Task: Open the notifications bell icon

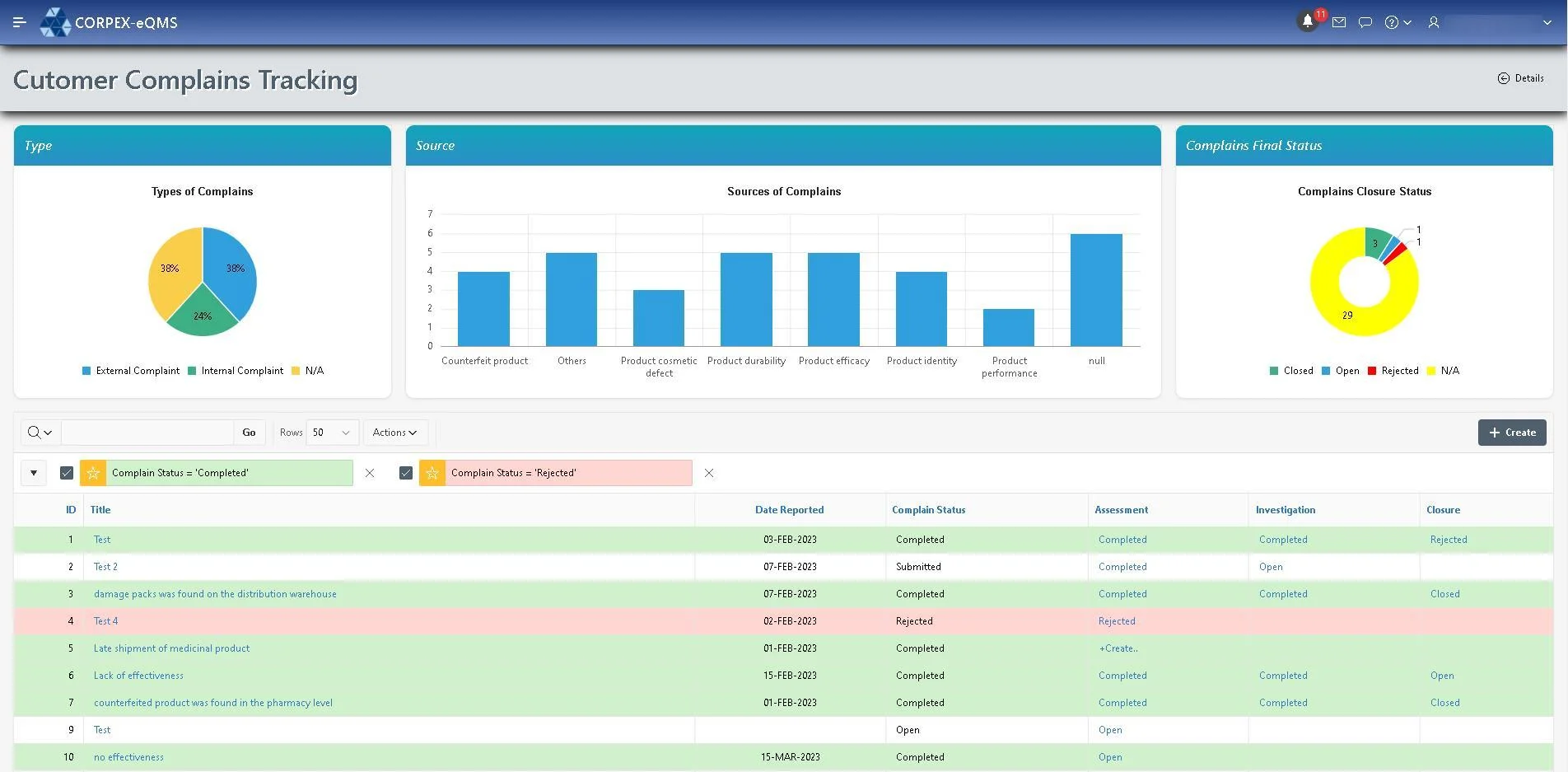Action: click(1309, 22)
